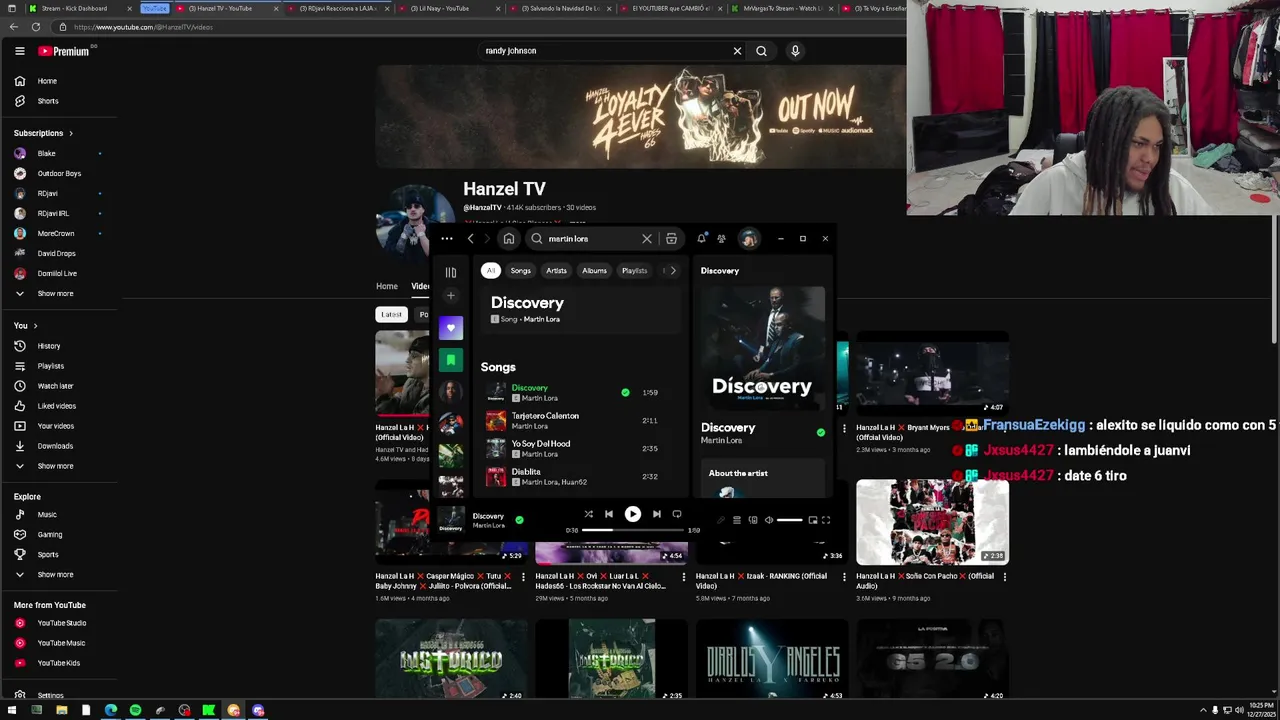Go back in Spotify navigation
Image resolution: width=1280 pixels, height=720 pixels.
click(x=470, y=239)
